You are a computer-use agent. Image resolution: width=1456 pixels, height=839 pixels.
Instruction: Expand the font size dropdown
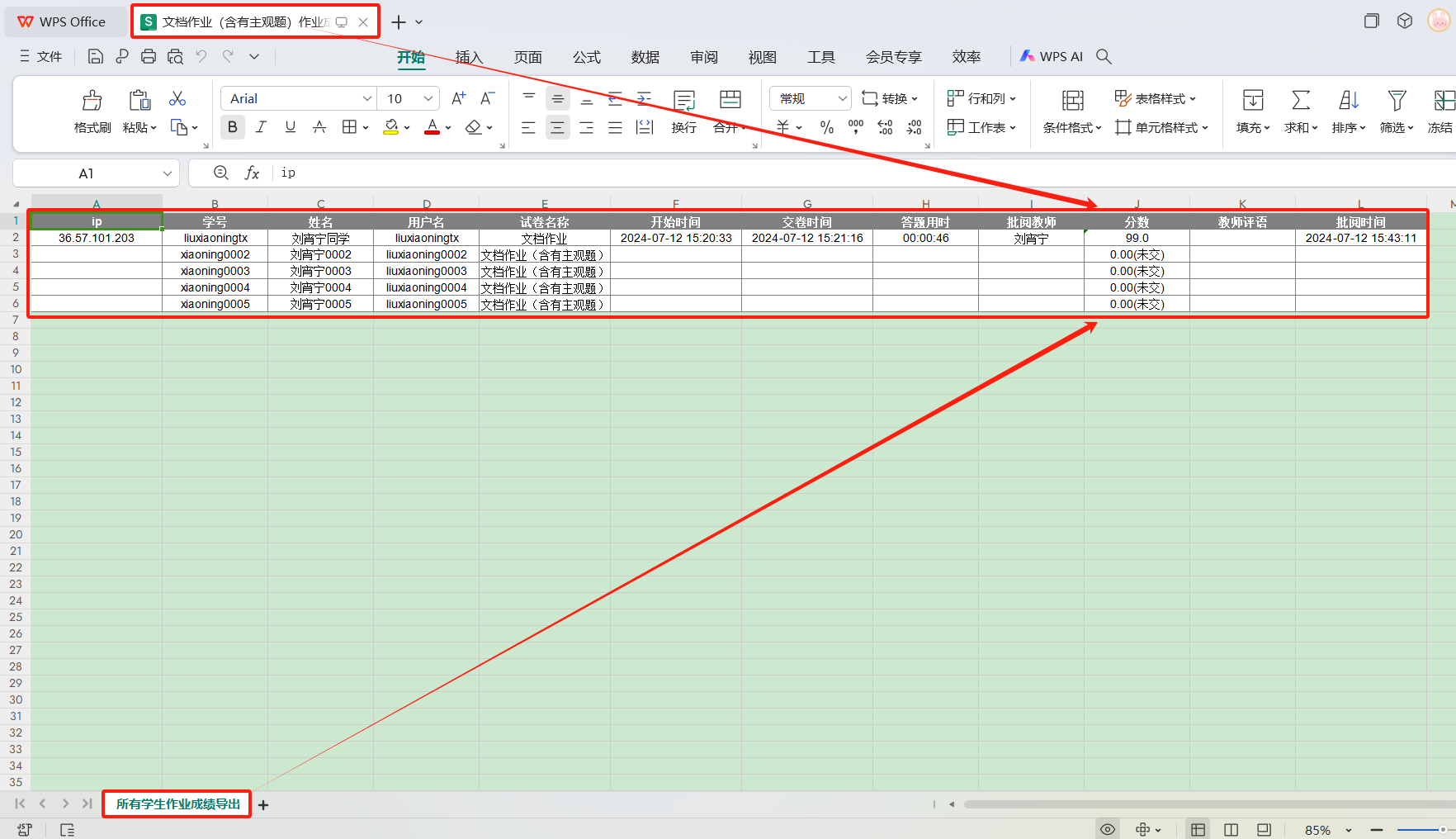tap(428, 99)
